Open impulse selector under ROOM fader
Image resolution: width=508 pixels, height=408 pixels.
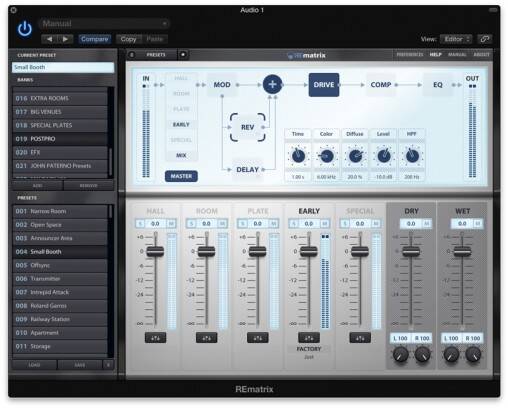tap(206, 338)
